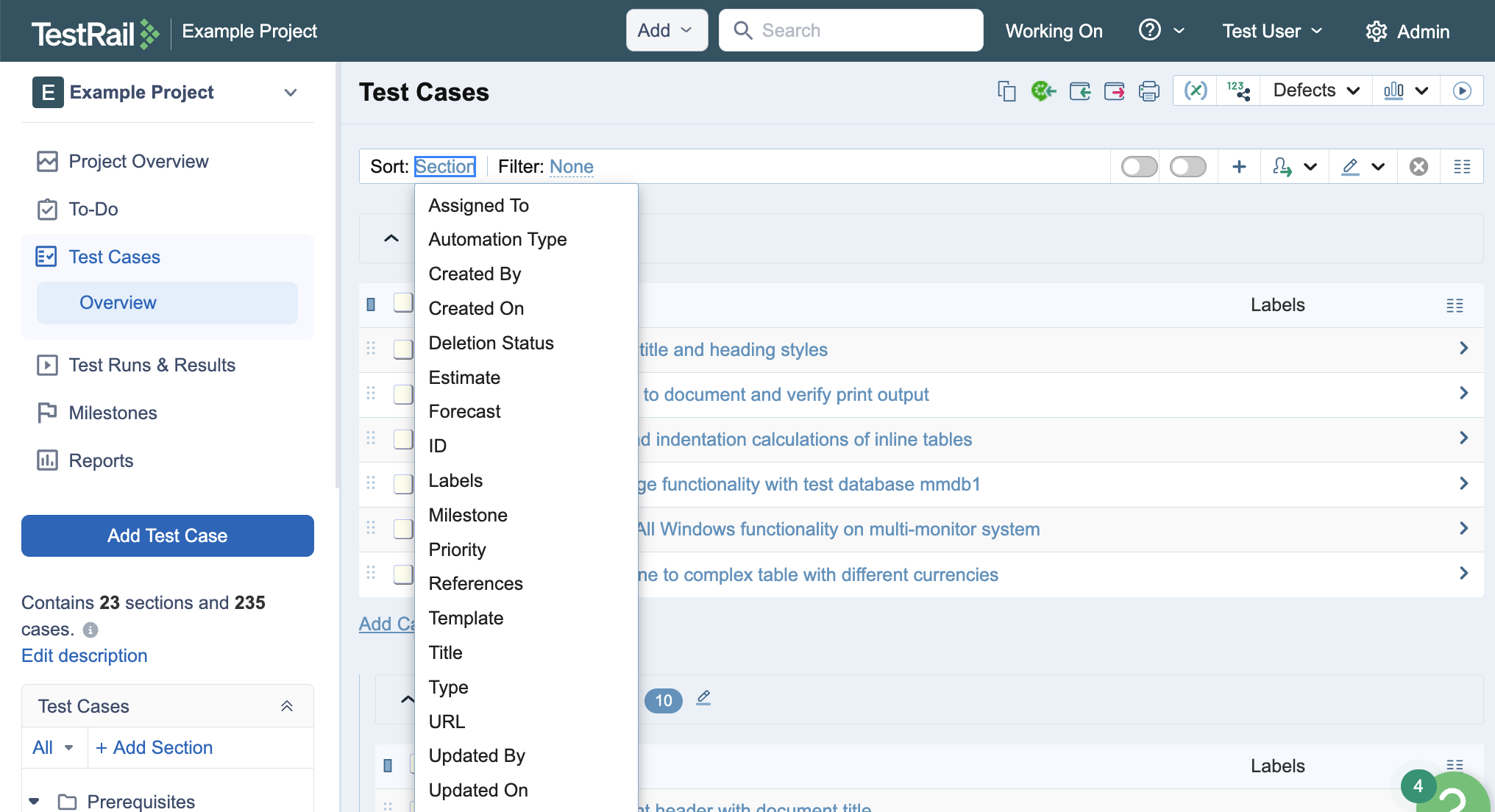Open the Defects dropdown
Screen dimensions: 1495x812
[1315, 90]
